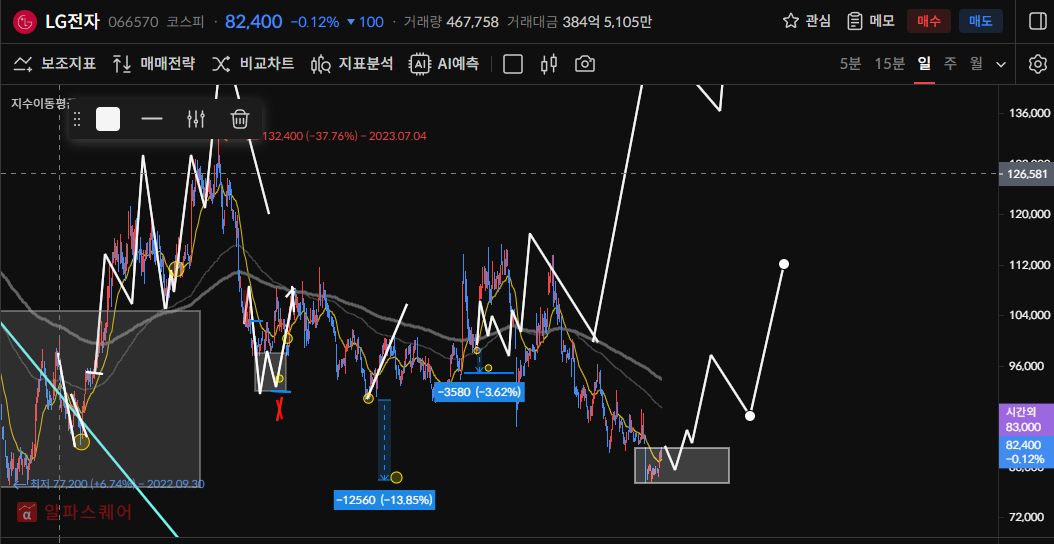This screenshot has width=1054, height=544.
Task: Click the 매도 sell button
Action: (981, 21)
